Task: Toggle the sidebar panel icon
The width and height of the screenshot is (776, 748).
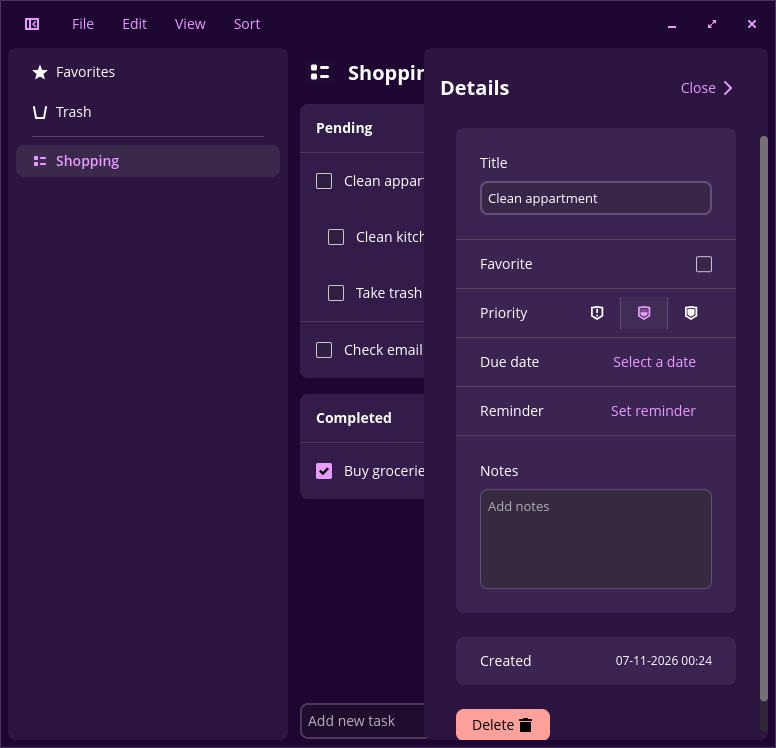Action: 32,24
